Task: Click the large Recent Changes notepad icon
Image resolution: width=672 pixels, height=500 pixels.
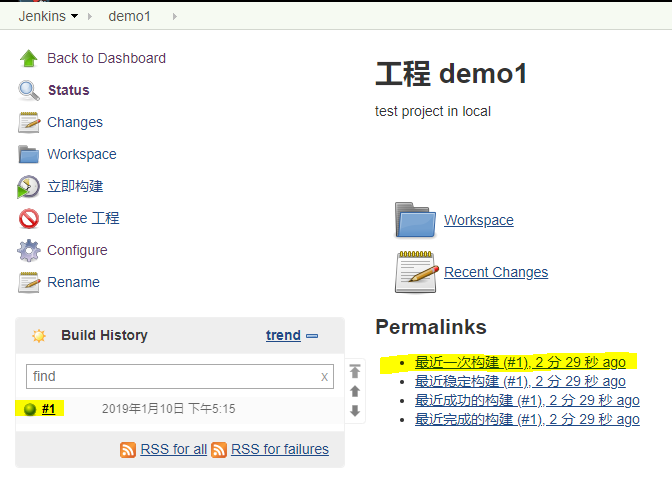Action: pos(417,272)
